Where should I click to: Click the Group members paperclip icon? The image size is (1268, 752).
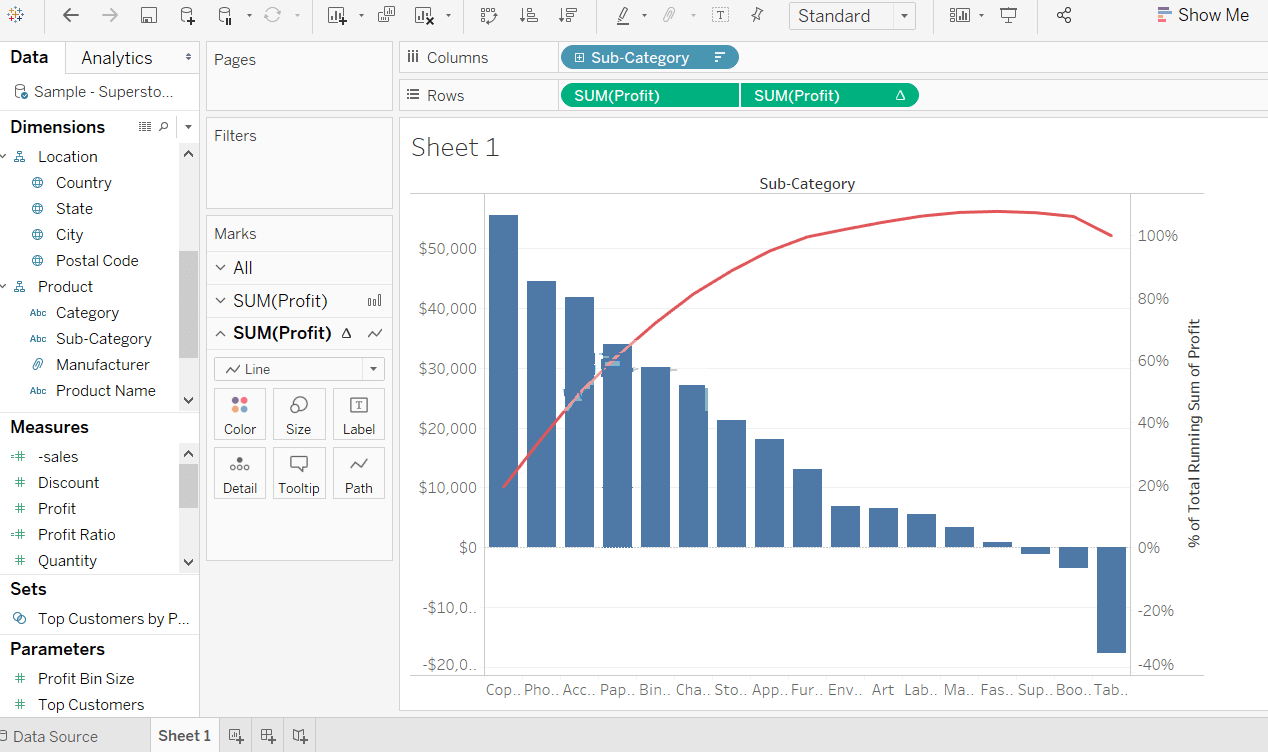669,15
